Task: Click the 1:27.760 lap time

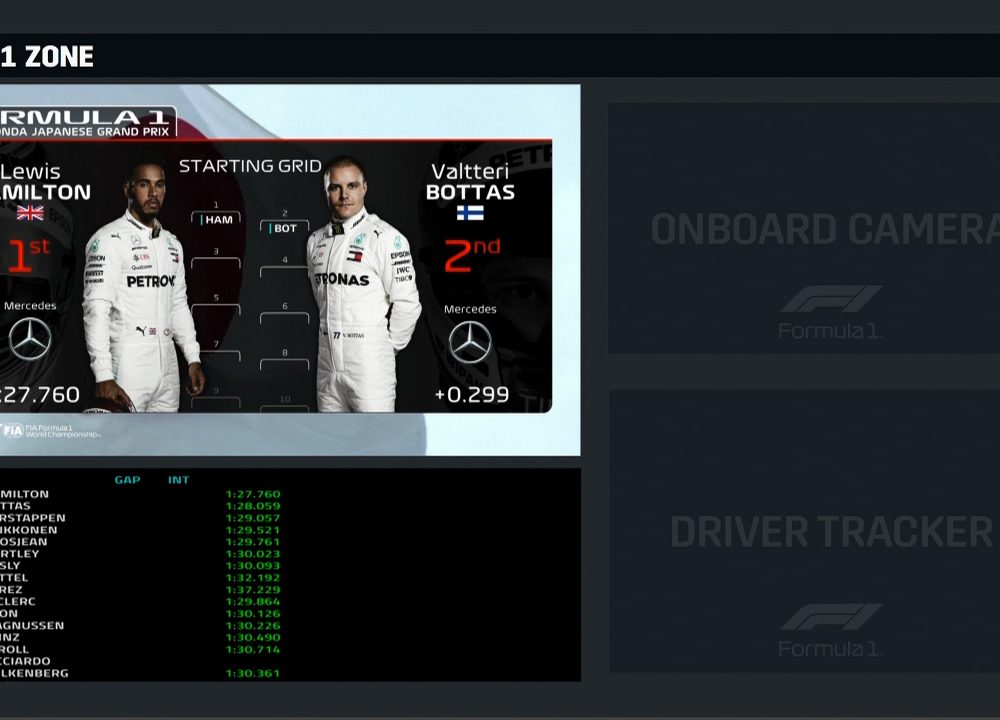Action: click(x=253, y=494)
